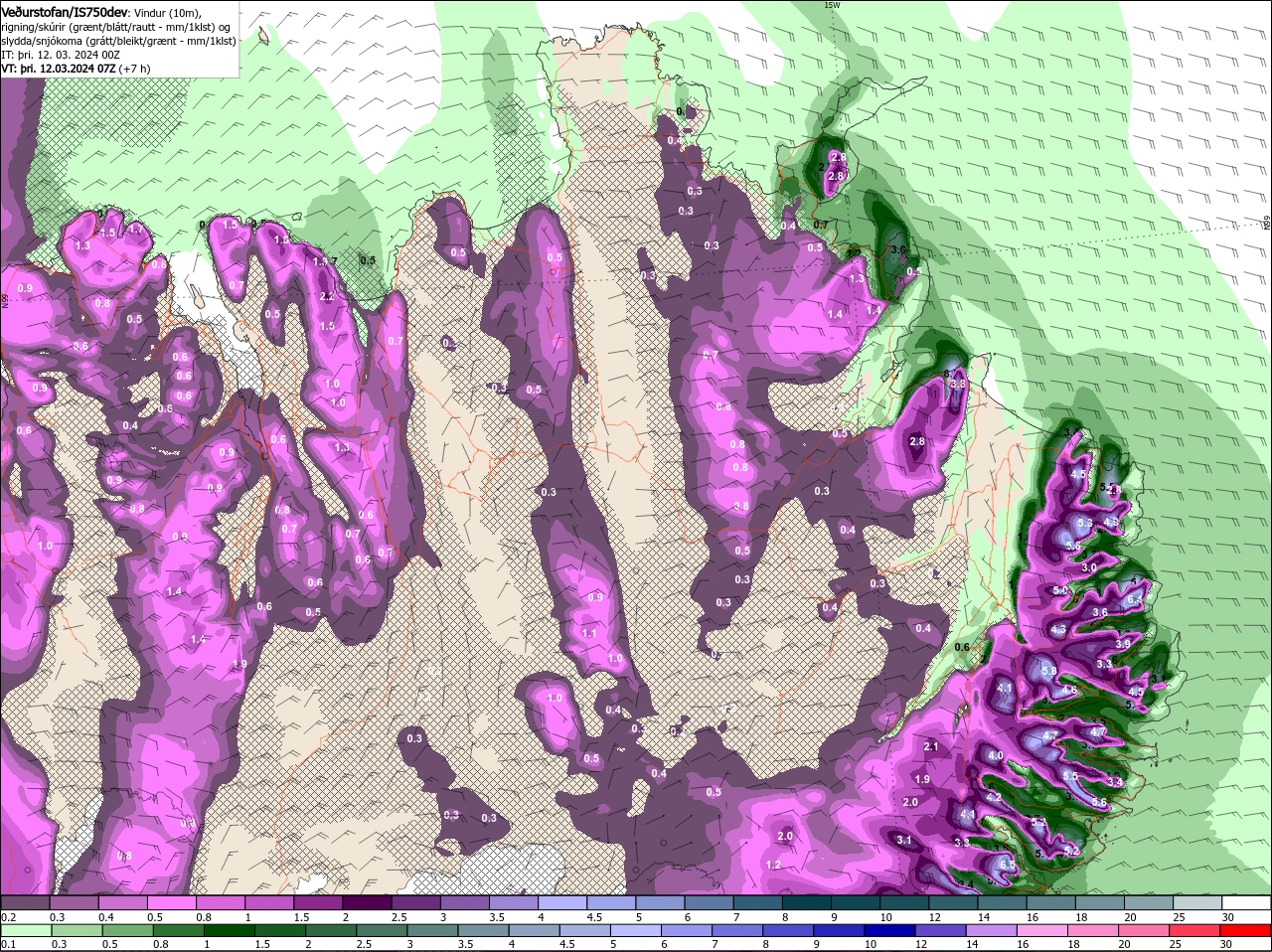Click the '3.1' value near the southeast coast
This screenshot has height=952, width=1272.
pos(904,841)
